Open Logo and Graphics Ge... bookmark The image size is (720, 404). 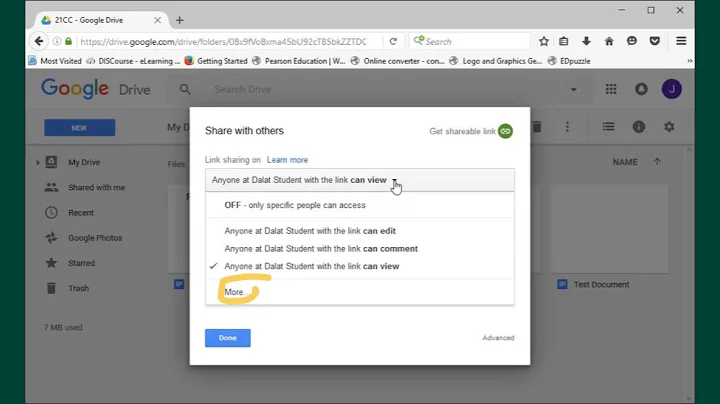(496, 61)
